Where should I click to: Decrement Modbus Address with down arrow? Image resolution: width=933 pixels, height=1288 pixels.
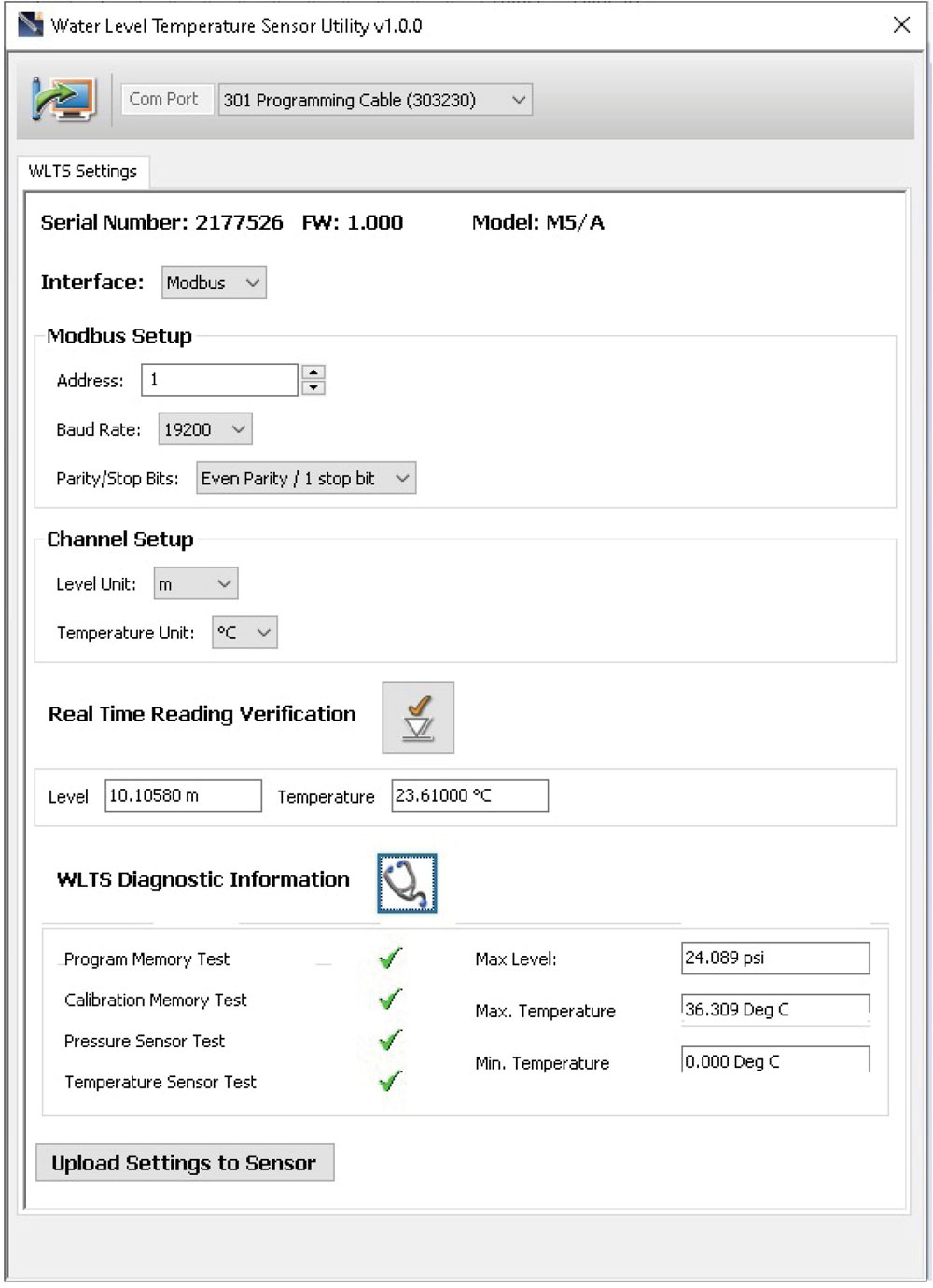pos(313,385)
